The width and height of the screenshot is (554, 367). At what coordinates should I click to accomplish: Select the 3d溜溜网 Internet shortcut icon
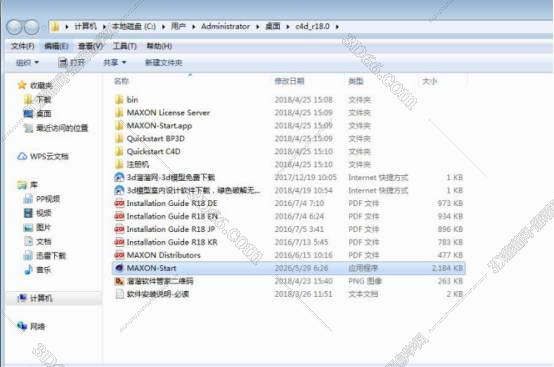[x=119, y=177]
